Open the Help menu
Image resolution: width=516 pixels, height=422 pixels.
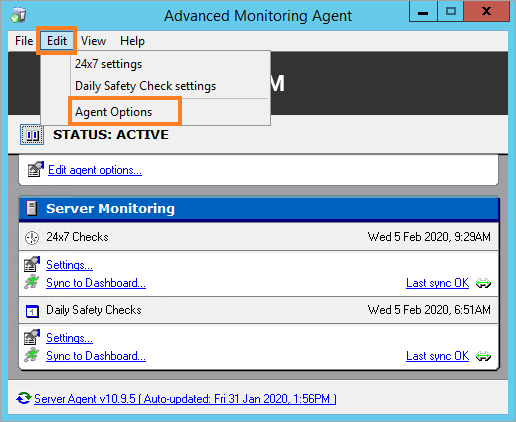coord(132,41)
